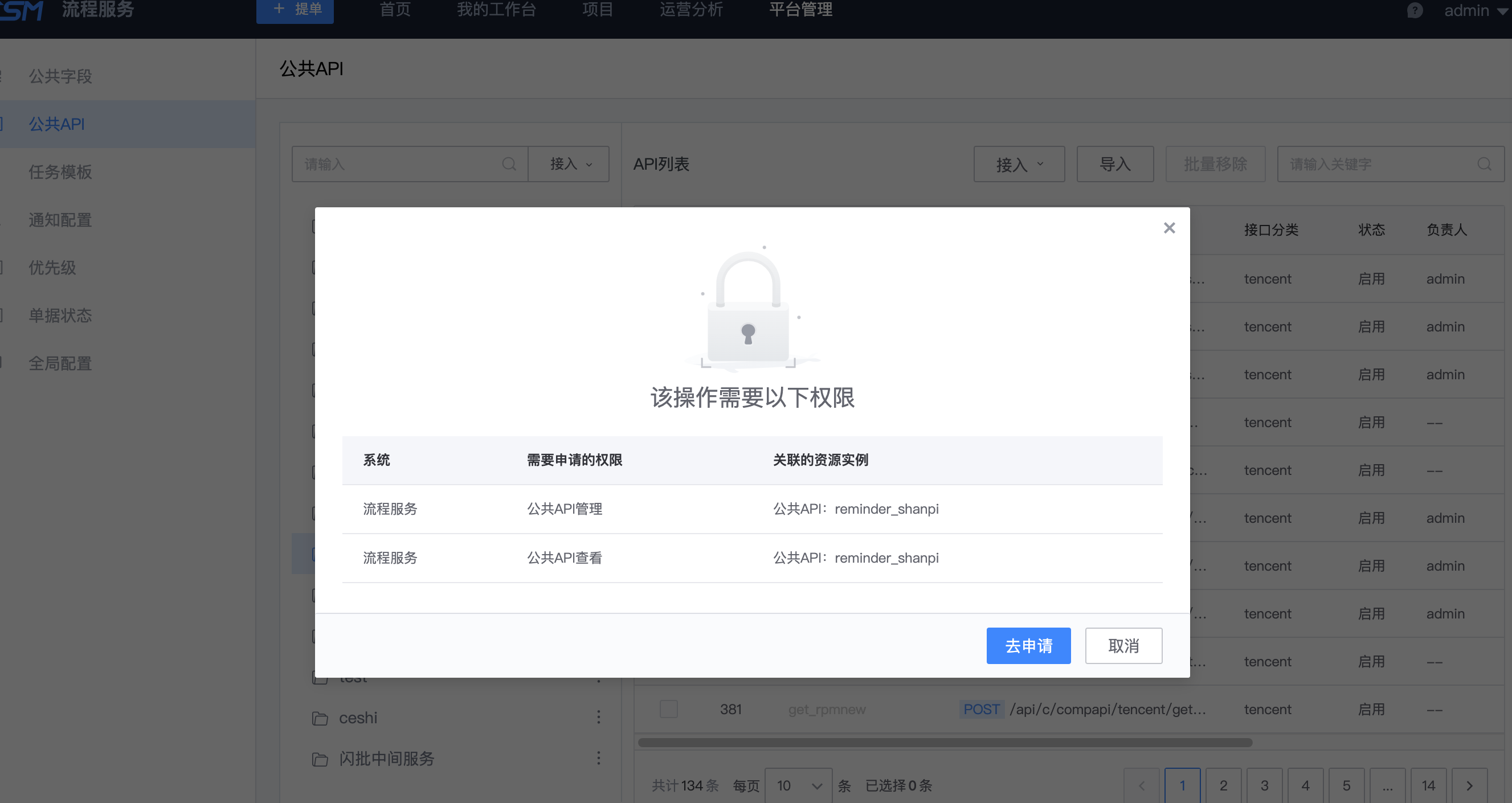Viewport: 1512px width, 803px height.
Task: Click the get_rpmnew API name
Action: pos(827,709)
